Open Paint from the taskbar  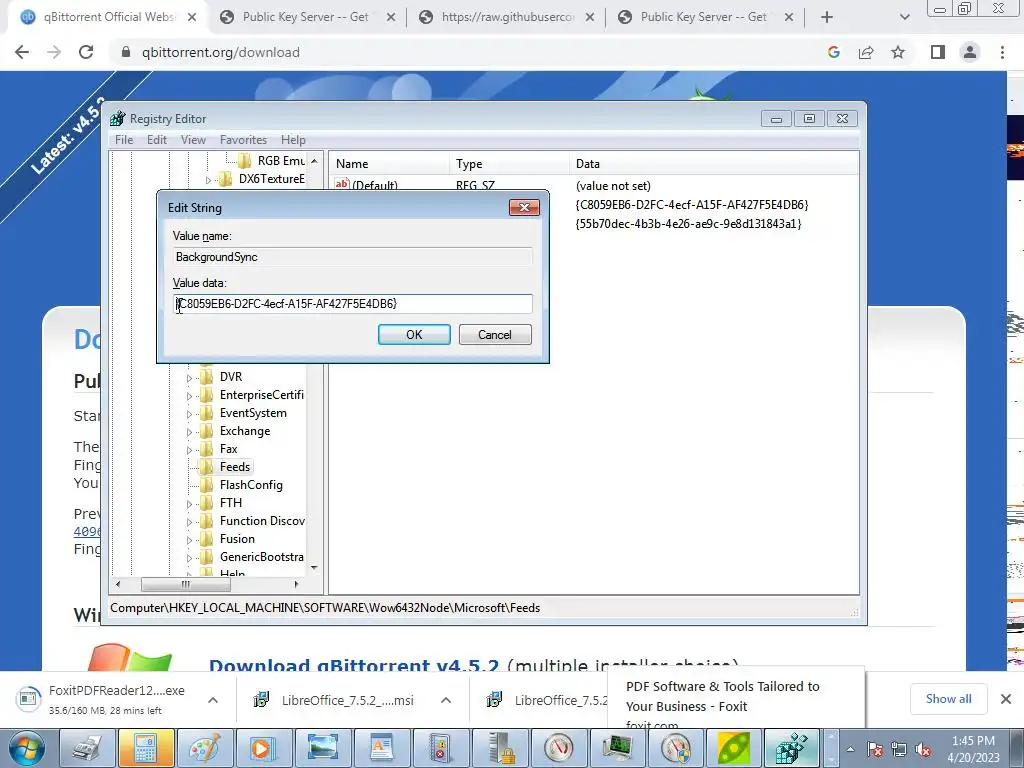tap(204, 748)
